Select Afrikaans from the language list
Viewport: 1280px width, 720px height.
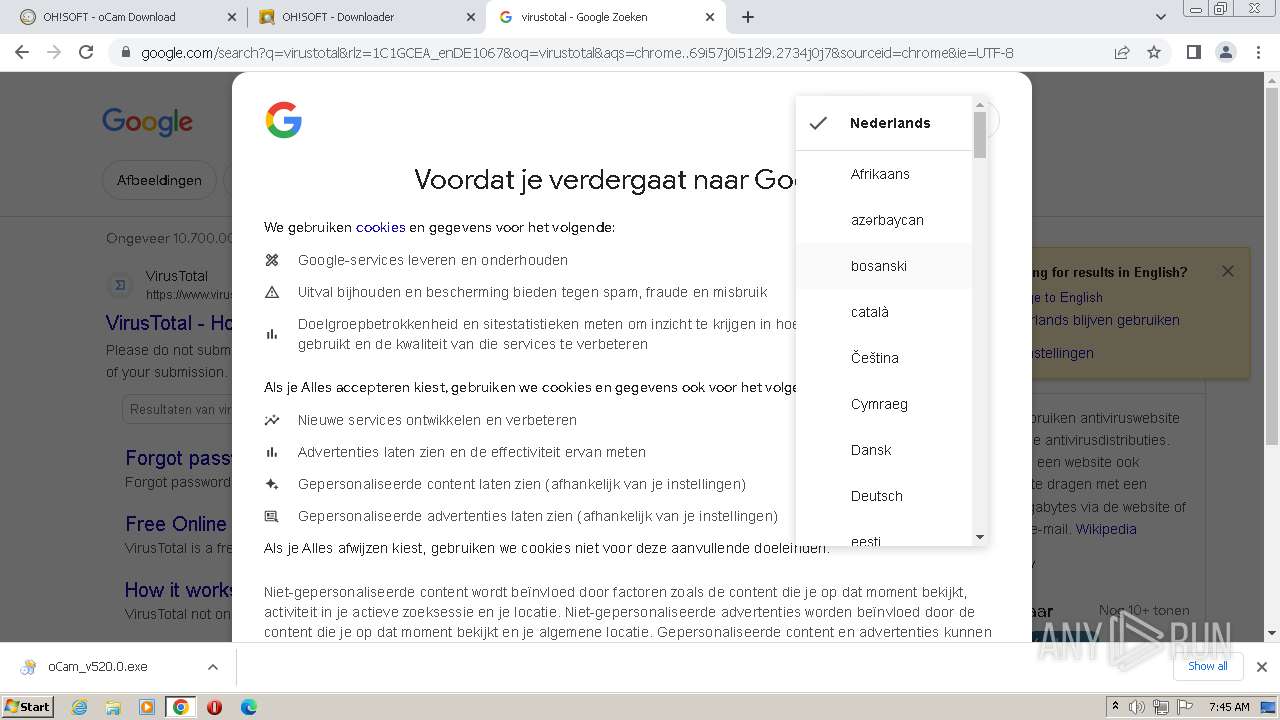(884, 174)
